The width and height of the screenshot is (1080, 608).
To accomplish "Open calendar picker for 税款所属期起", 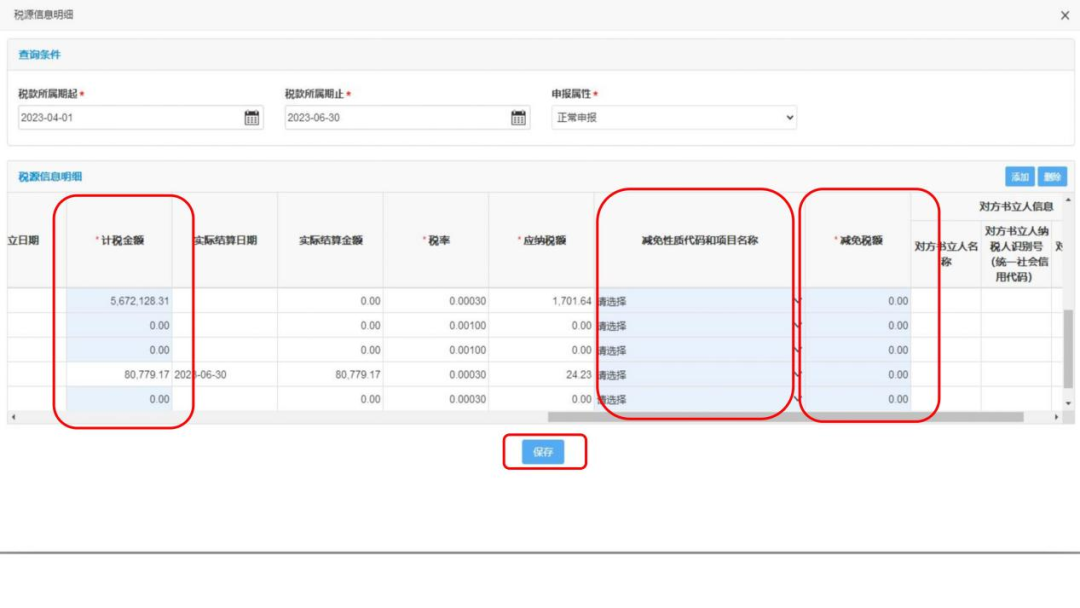I will (x=252, y=118).
